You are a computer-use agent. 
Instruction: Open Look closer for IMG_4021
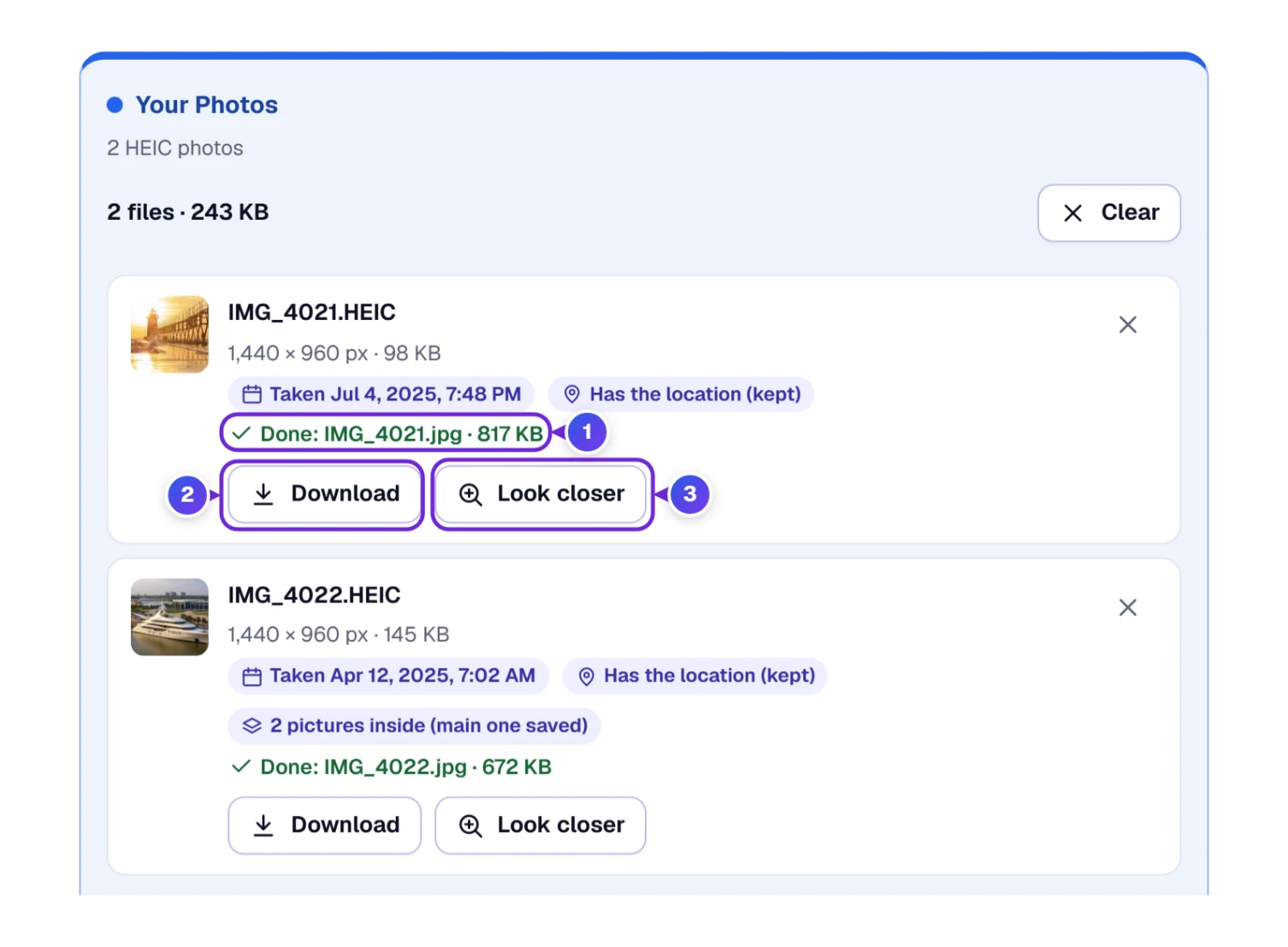(x=541, y=494)
